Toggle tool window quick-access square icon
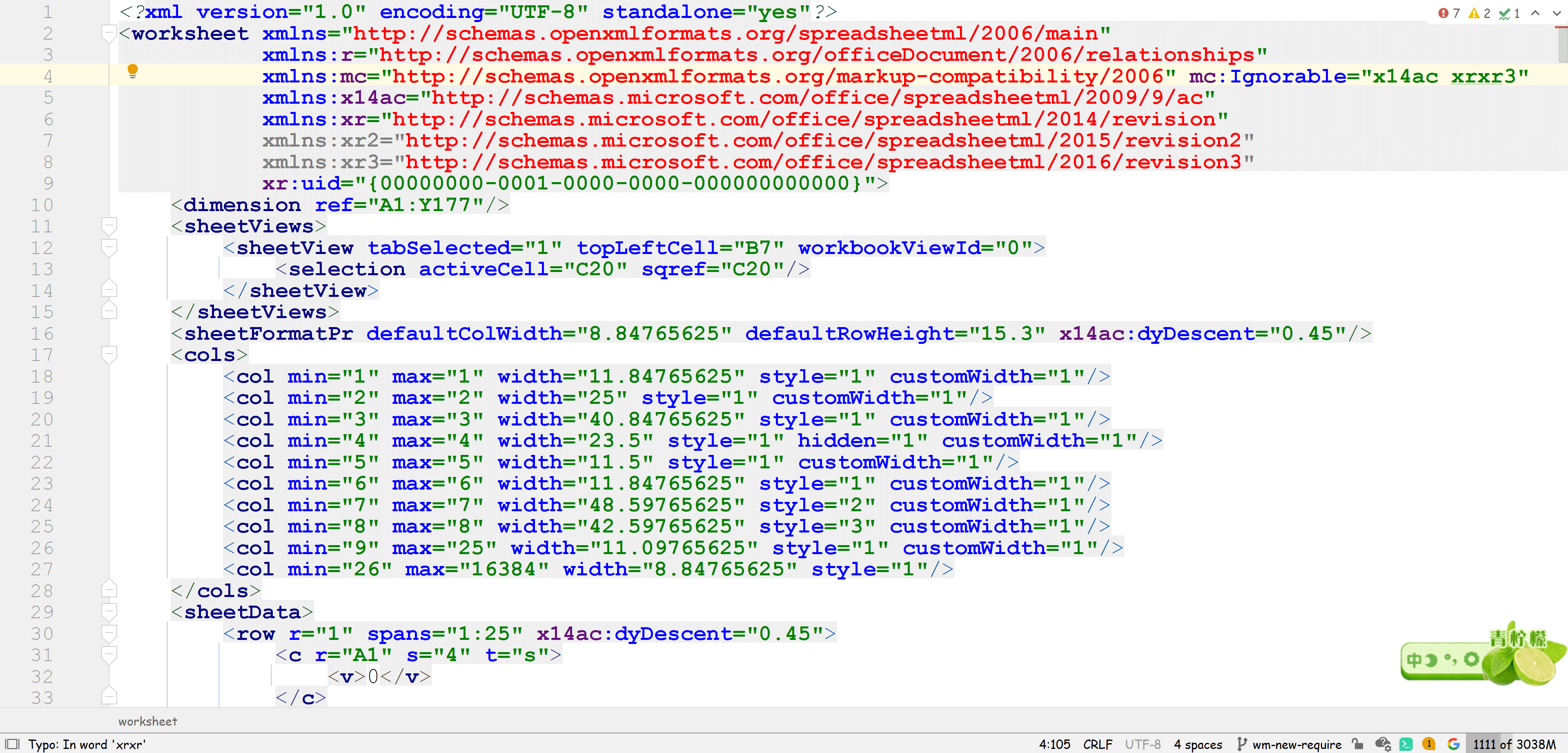The width and height of the screenshot is (1568, 753). pos(12,744)
